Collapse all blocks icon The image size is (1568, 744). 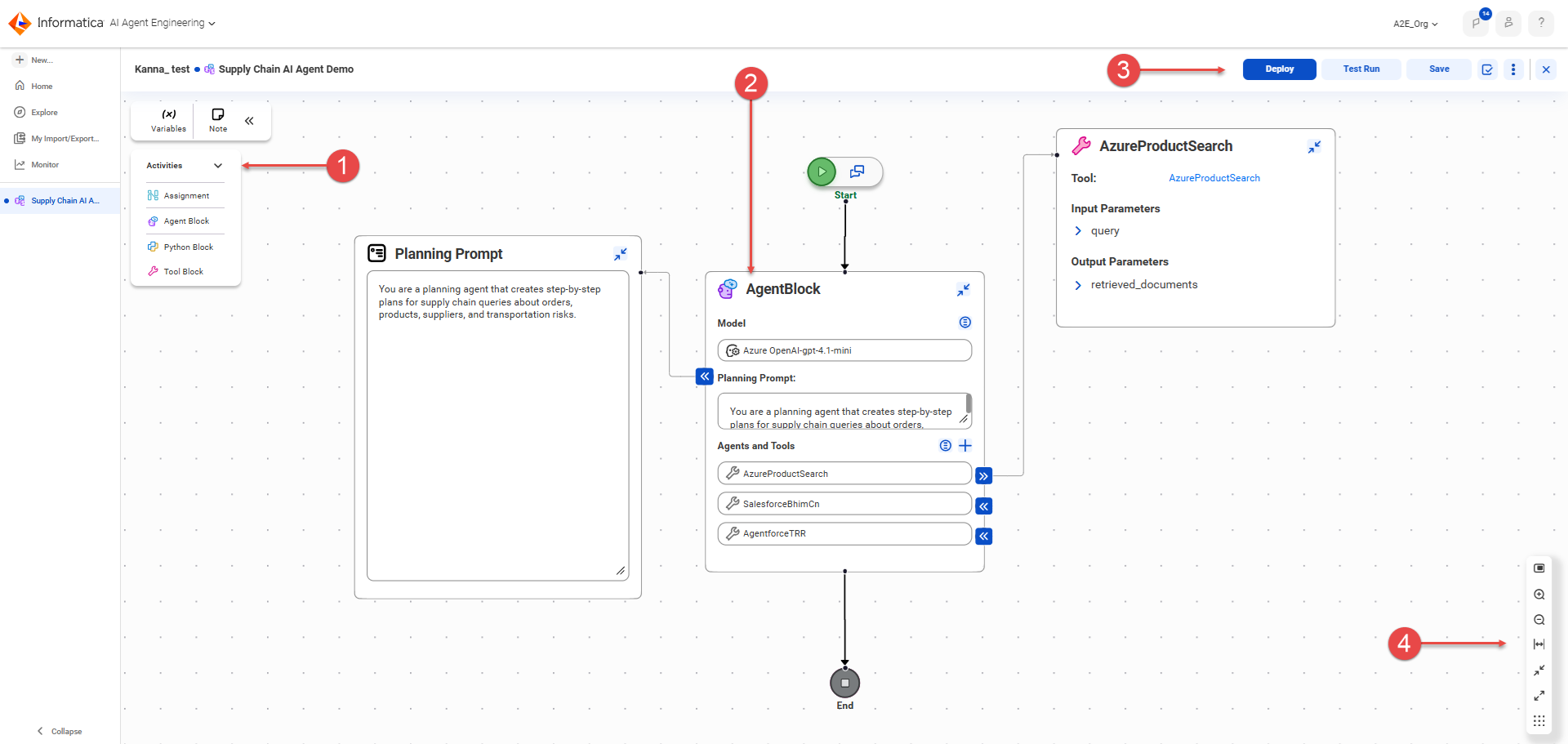click(1539, 670)
